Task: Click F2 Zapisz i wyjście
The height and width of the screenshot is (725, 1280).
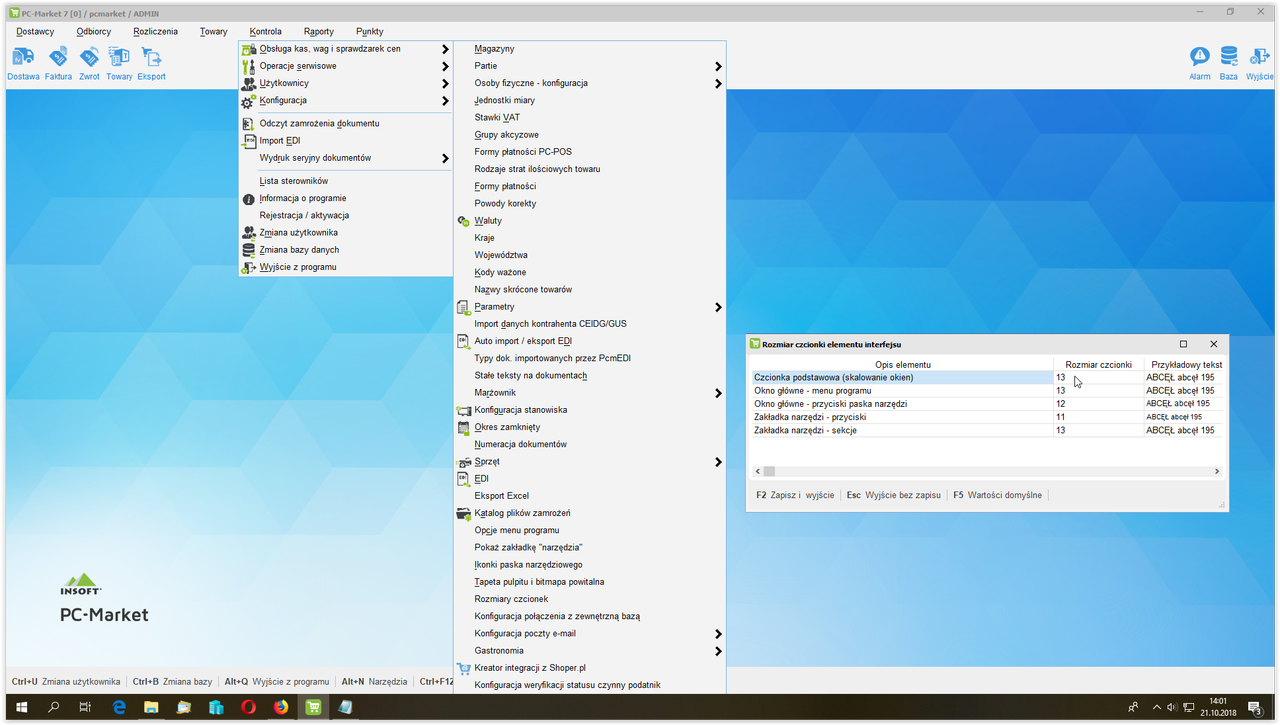Action: [x=795, y=495]
